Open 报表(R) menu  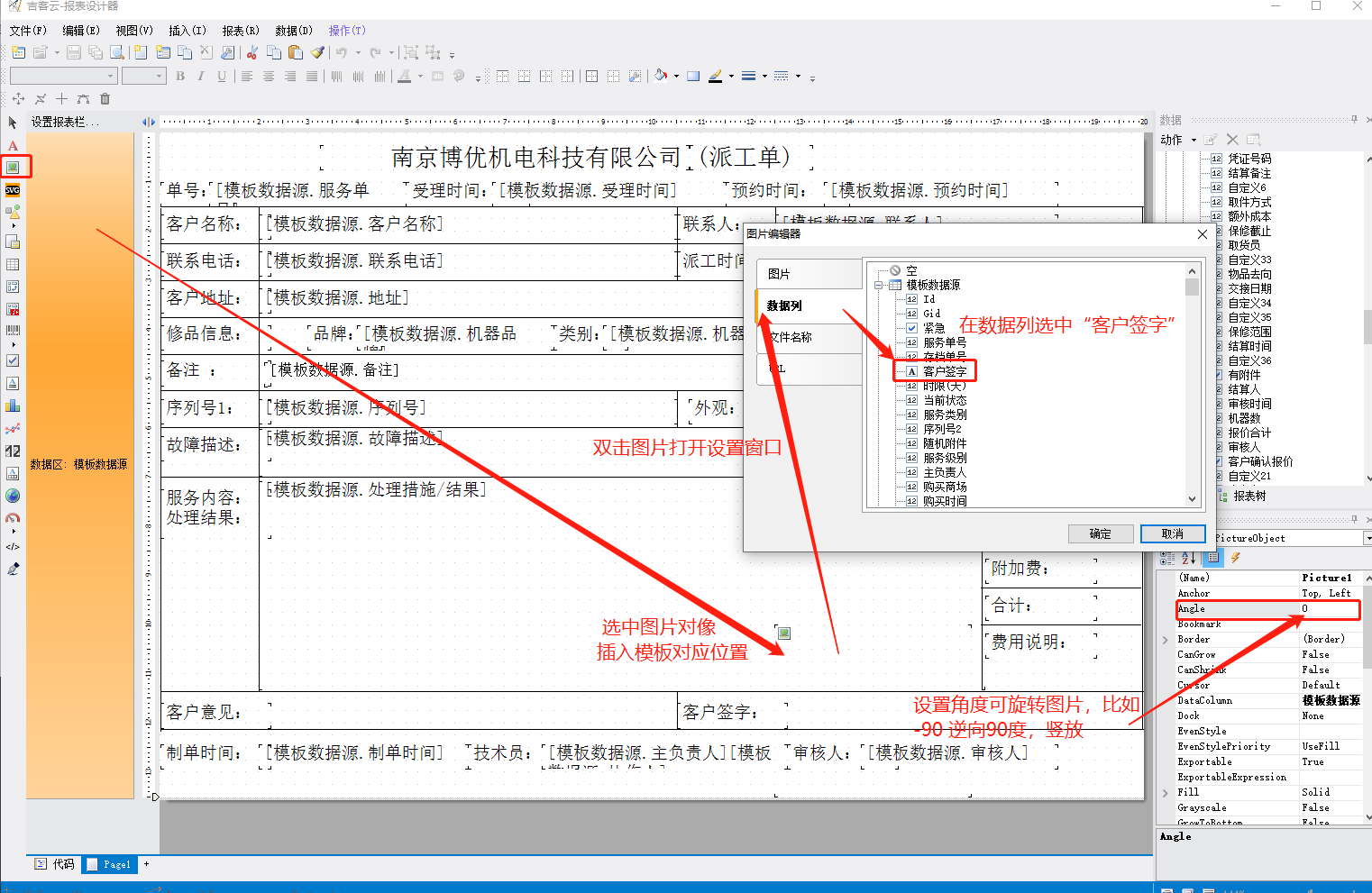pyautogui.click(x=241, y=31)
